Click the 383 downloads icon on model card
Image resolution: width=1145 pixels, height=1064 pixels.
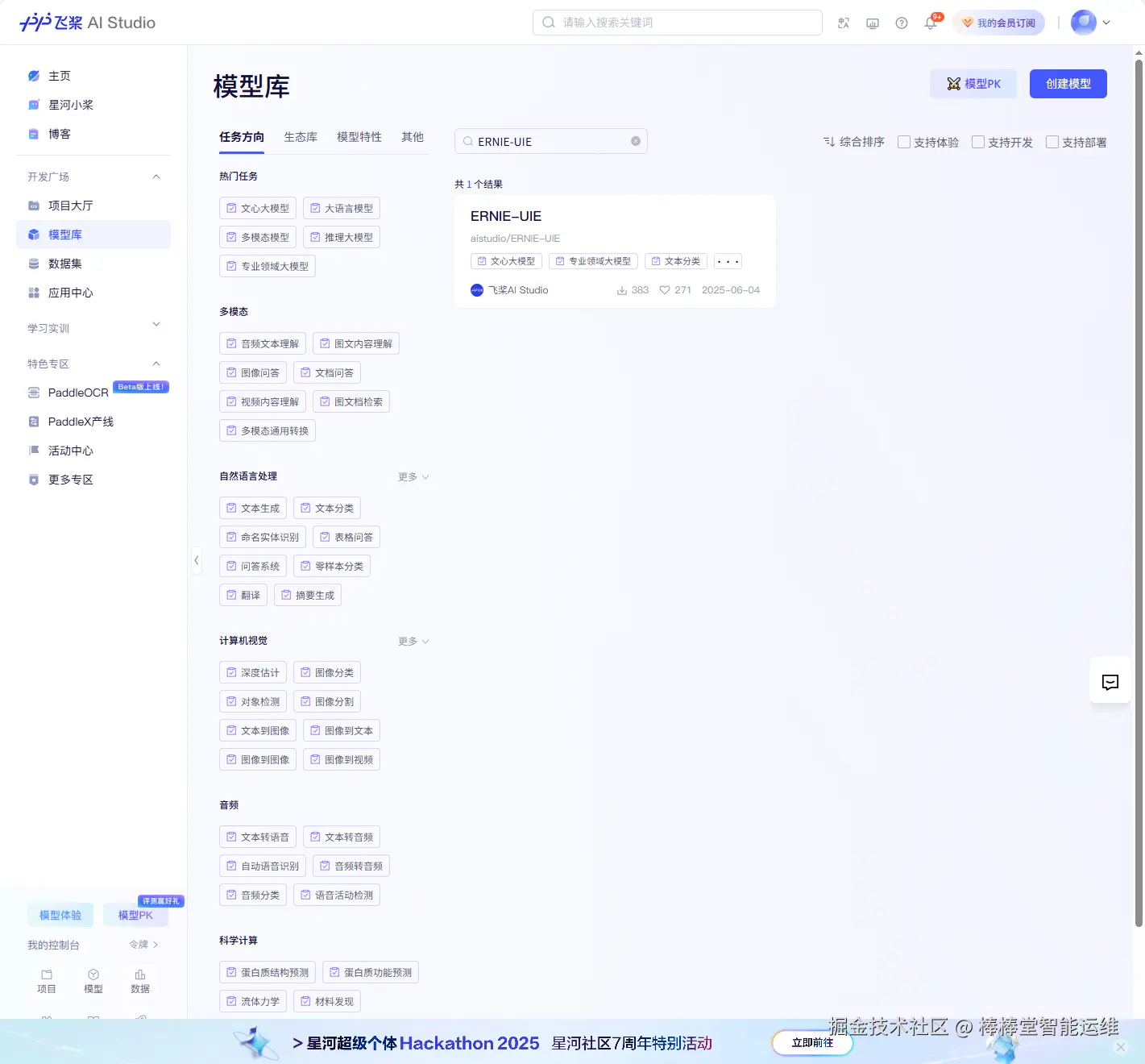pos(622,290)
